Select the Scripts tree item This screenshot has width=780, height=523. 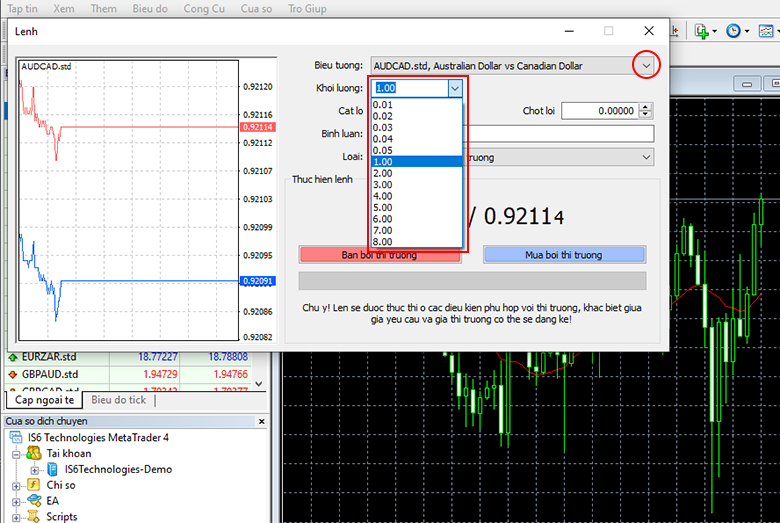point(62,517)
